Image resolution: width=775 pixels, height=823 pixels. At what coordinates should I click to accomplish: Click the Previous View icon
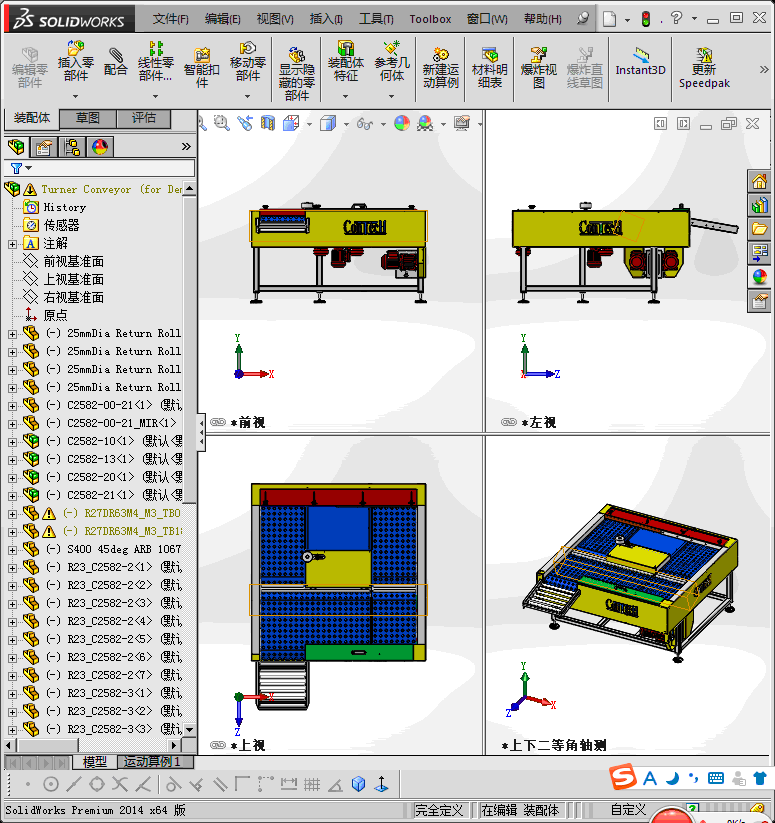tap(245, 123)
